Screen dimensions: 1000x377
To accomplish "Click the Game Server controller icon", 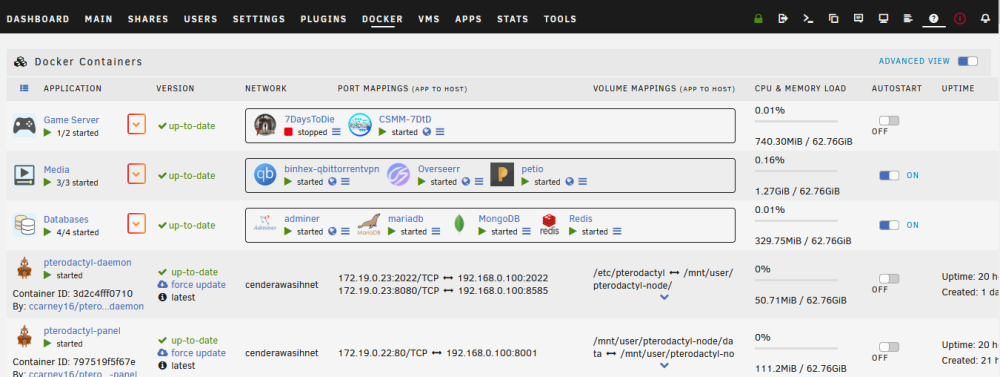I will click(24, 124).
